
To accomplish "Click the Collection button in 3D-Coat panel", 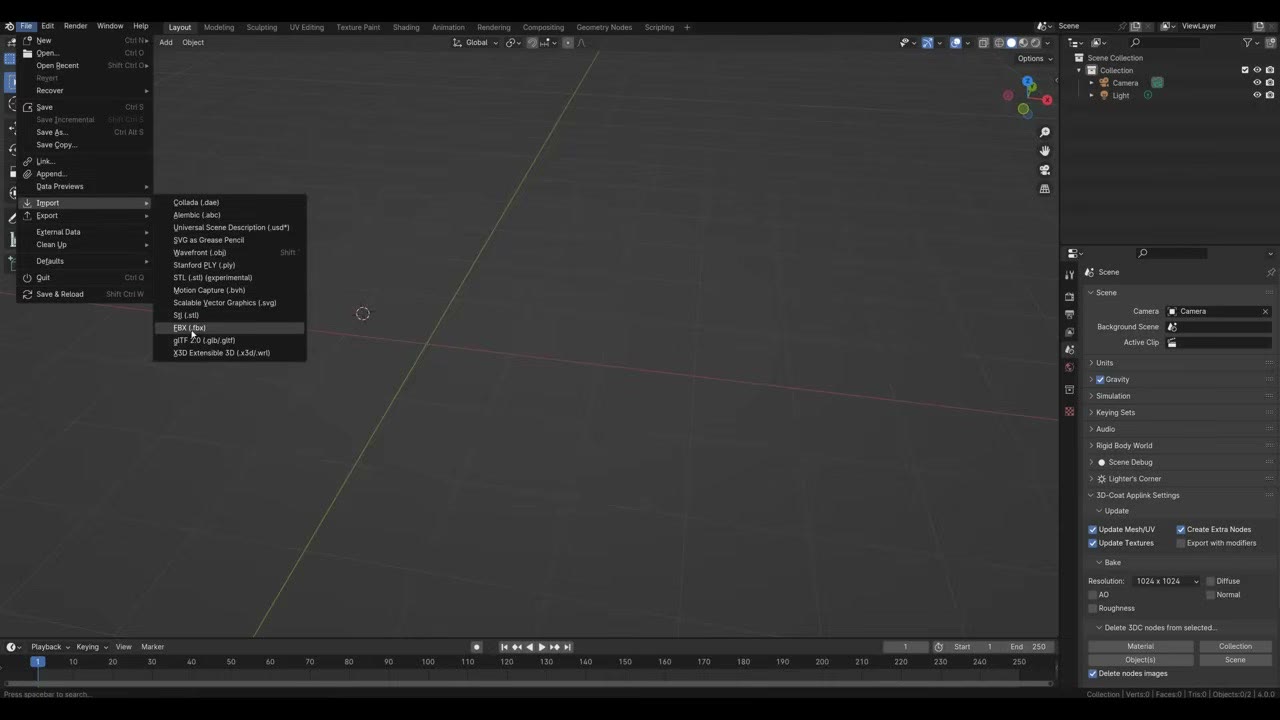I will pyautogui.click(x=1235, y=647).
